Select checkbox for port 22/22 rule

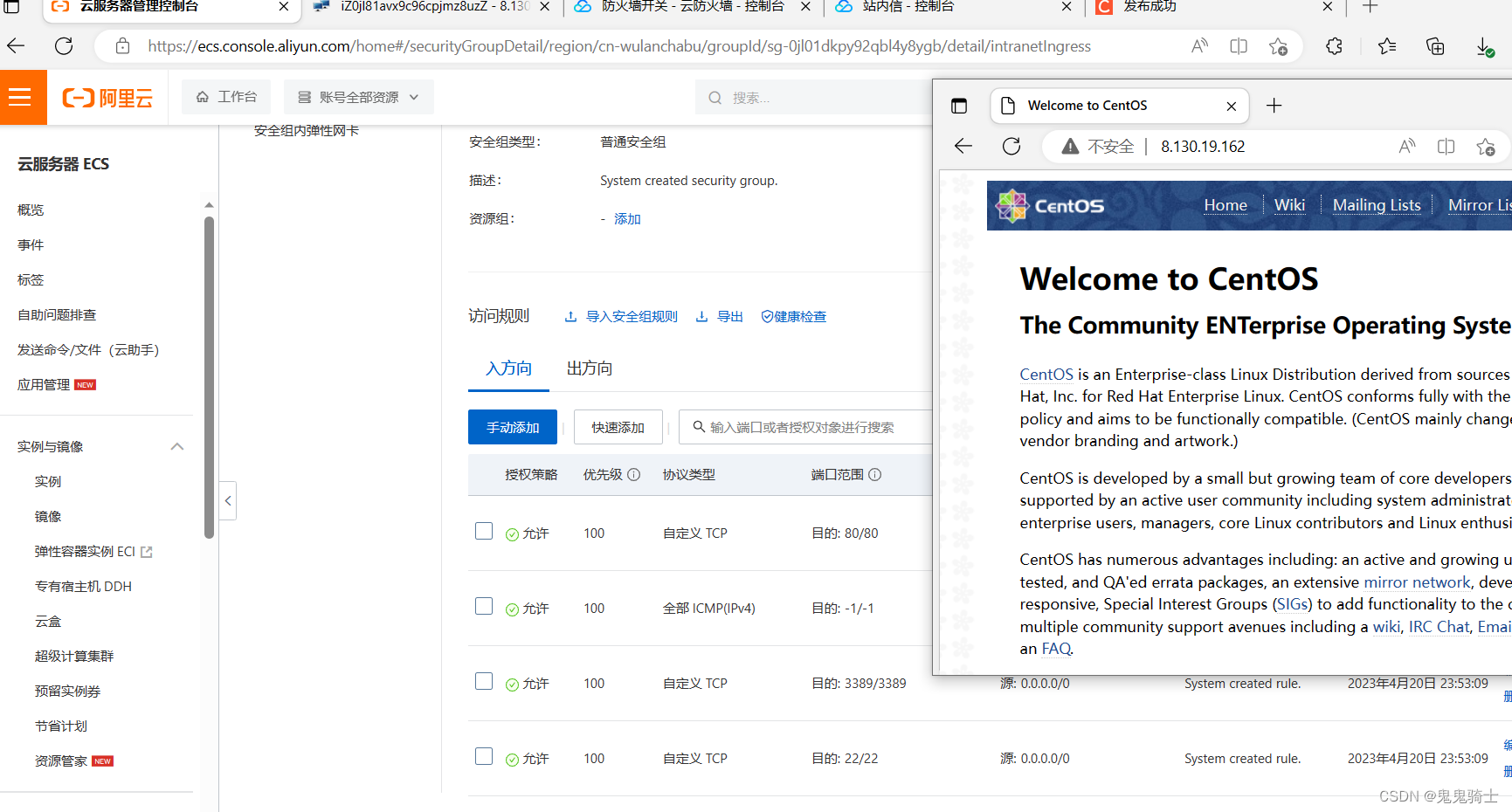[484, 756]
